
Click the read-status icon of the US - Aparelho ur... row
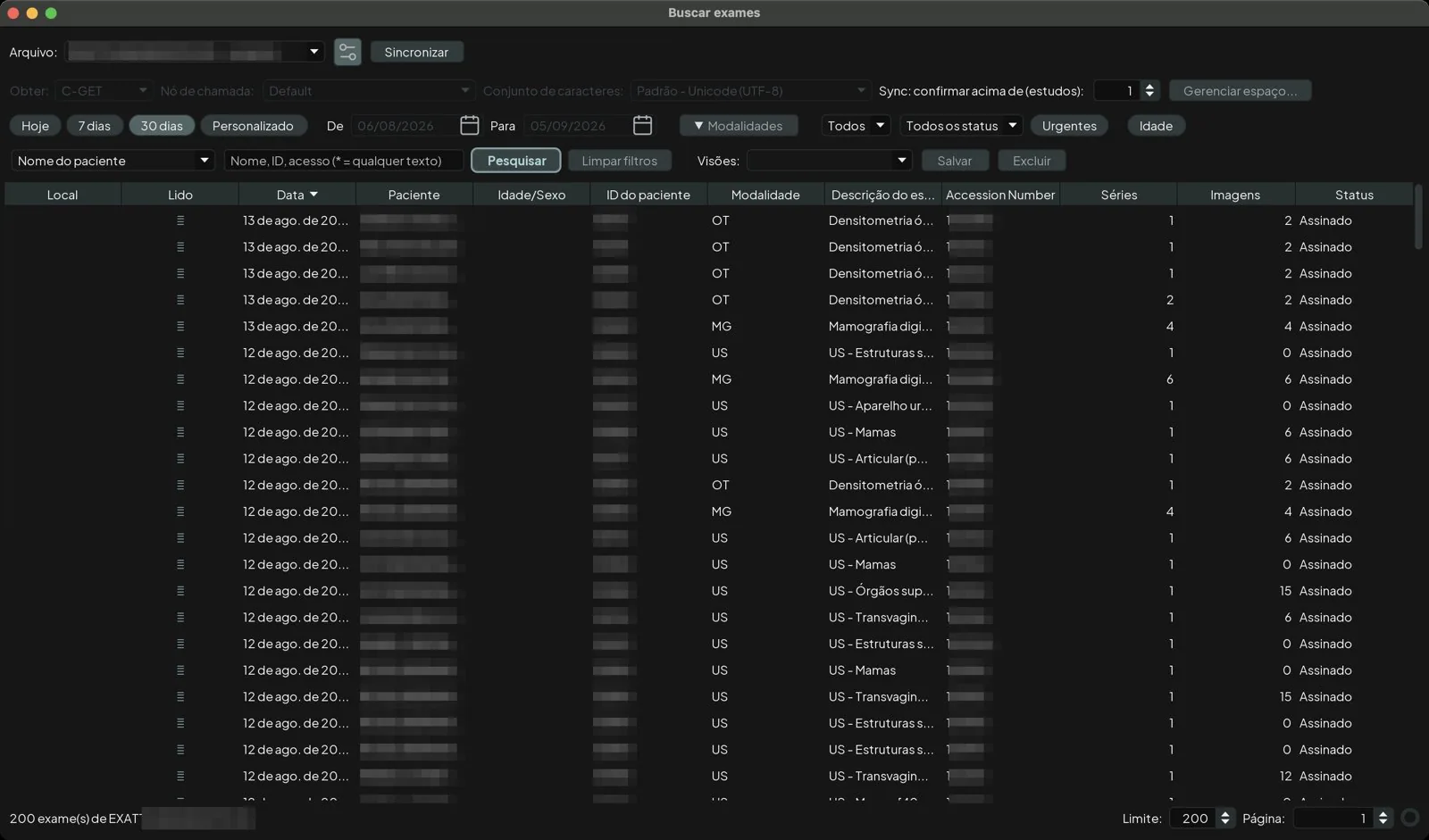click(x=180, y=406)
